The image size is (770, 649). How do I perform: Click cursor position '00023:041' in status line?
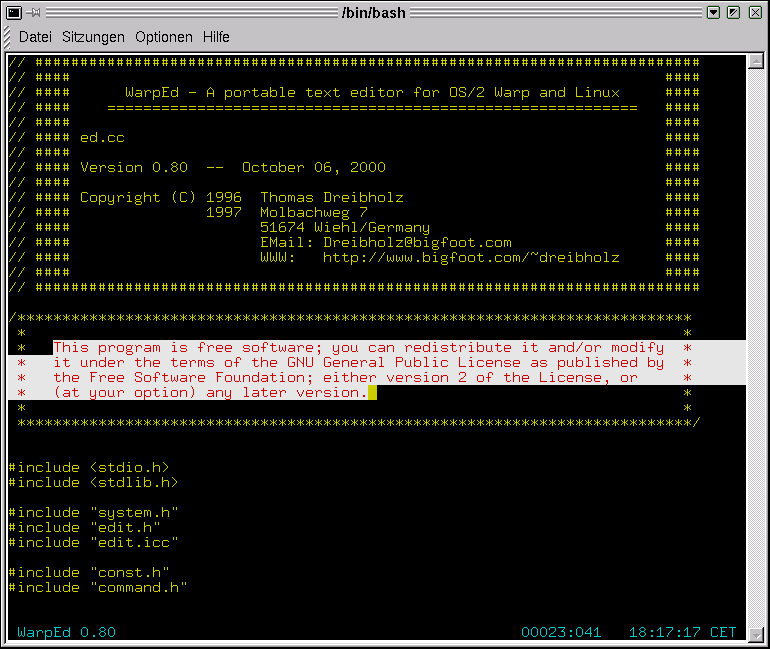point(561,632)
